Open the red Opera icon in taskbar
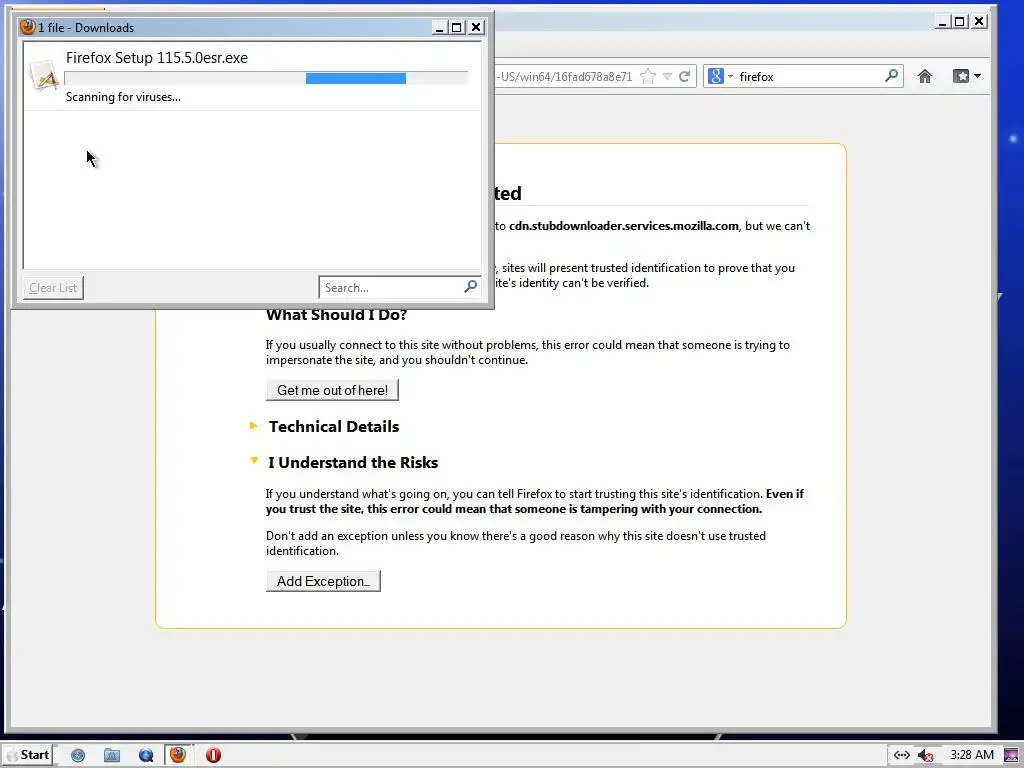The width and height of the screenshot is (1024, 768). coord(213,755)
